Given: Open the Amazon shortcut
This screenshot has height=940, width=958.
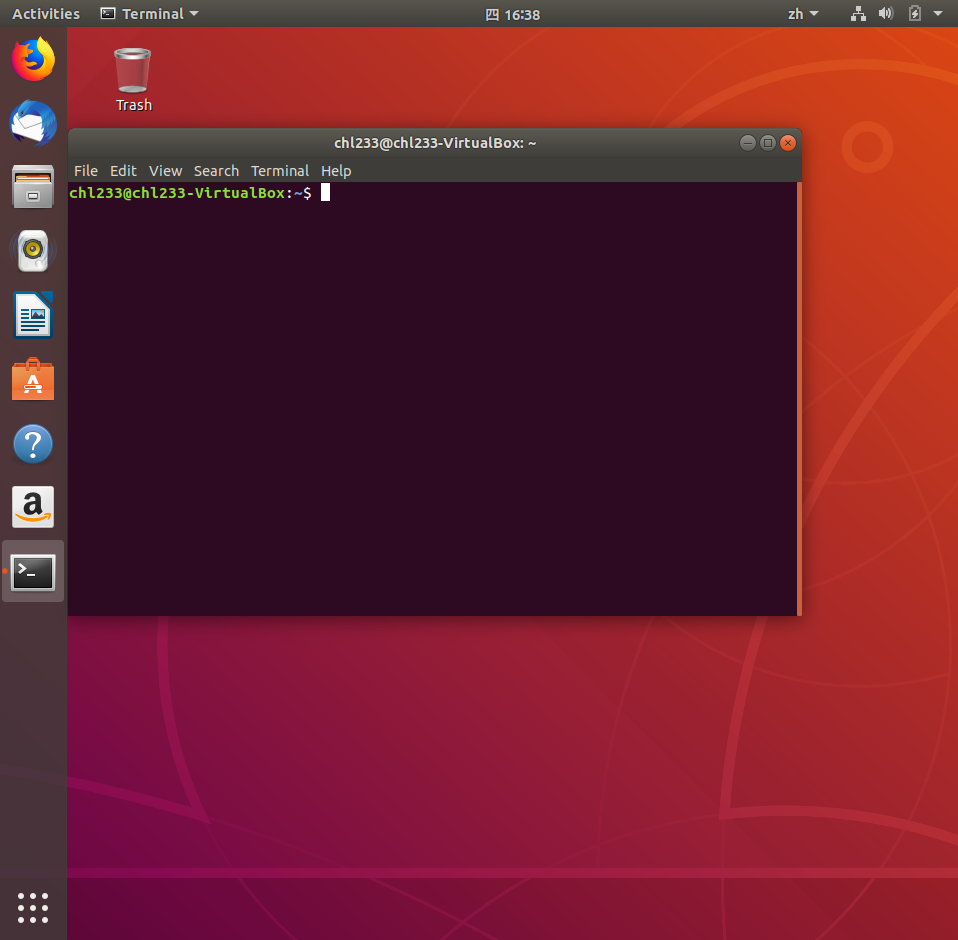Looking at the screenshot, I should [33, 507].
